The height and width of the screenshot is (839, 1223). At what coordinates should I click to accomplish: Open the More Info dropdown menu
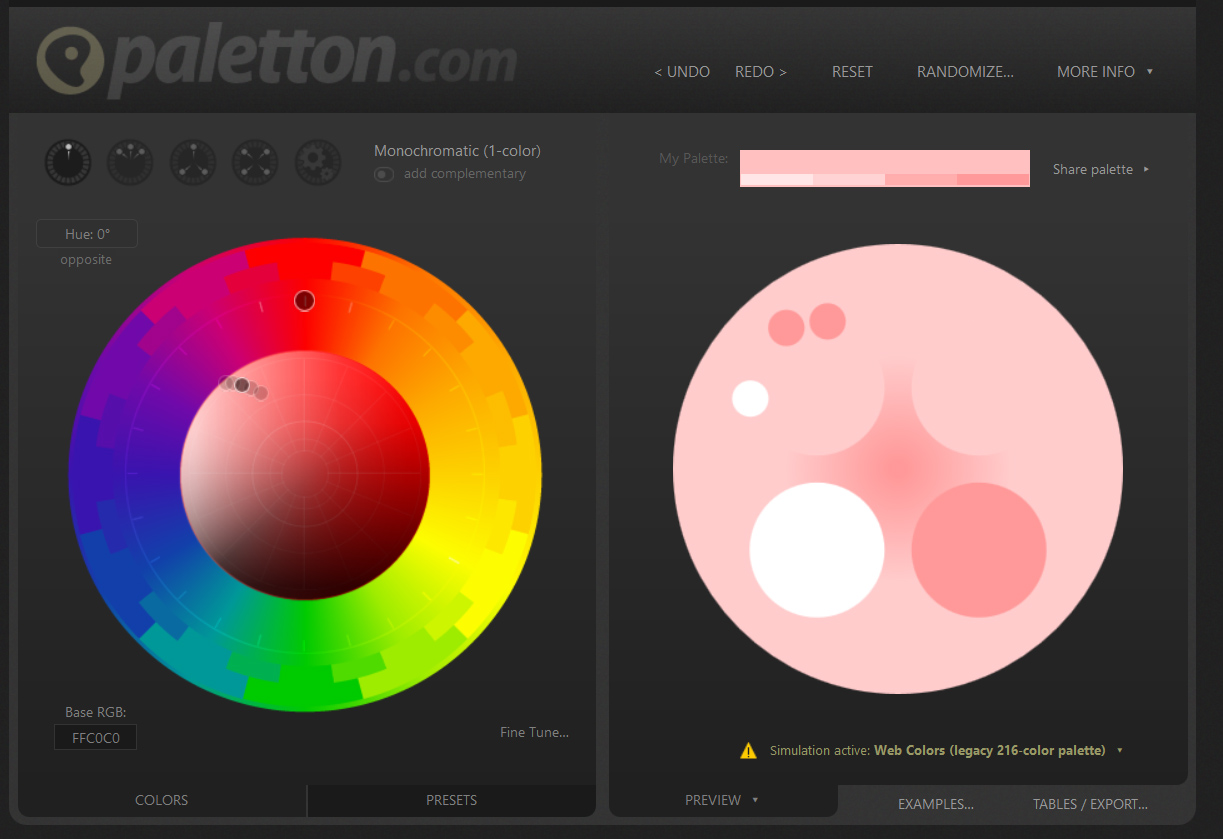pos(1104,72)
